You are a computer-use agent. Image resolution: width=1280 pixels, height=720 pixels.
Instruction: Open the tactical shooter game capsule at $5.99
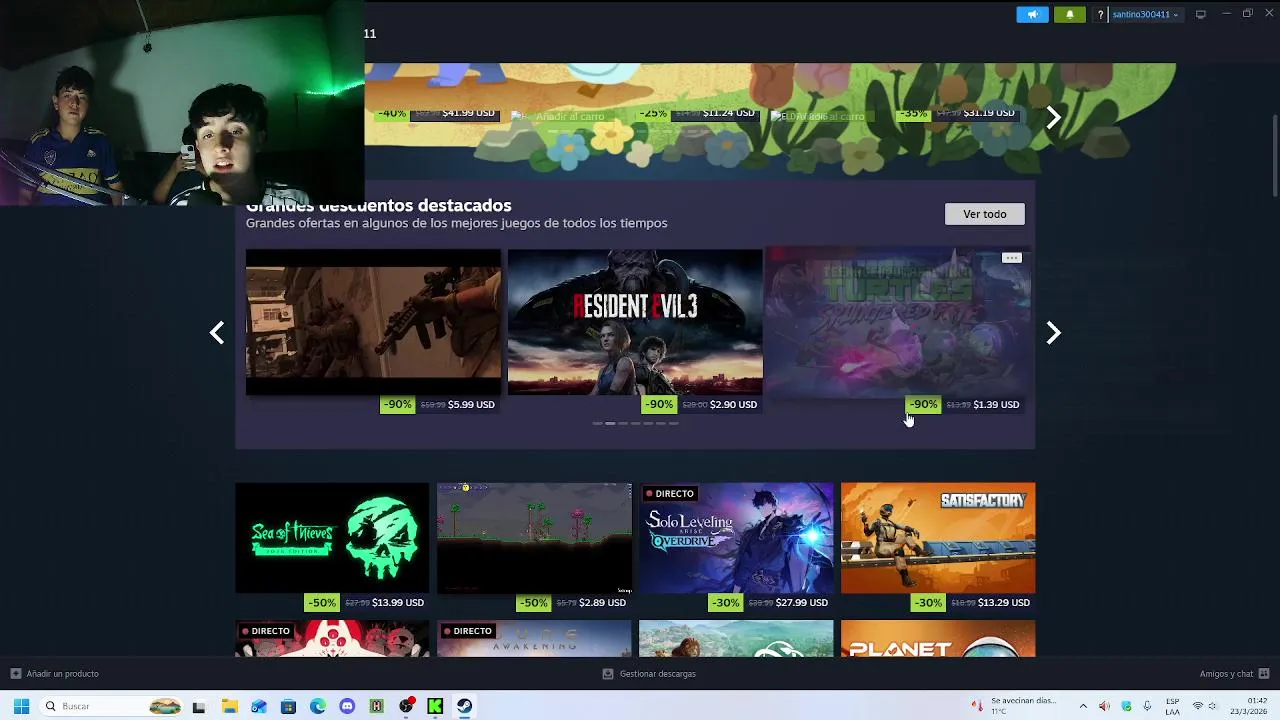(x=373, y=322)
